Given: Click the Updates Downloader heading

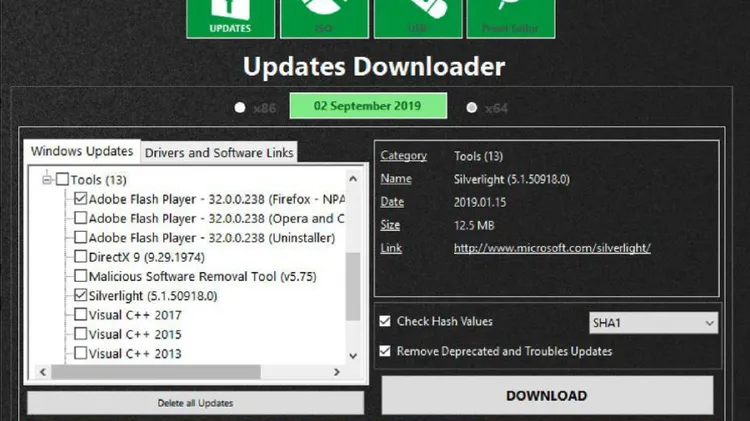Looking at the screenshot, I should tap(374, 66).
